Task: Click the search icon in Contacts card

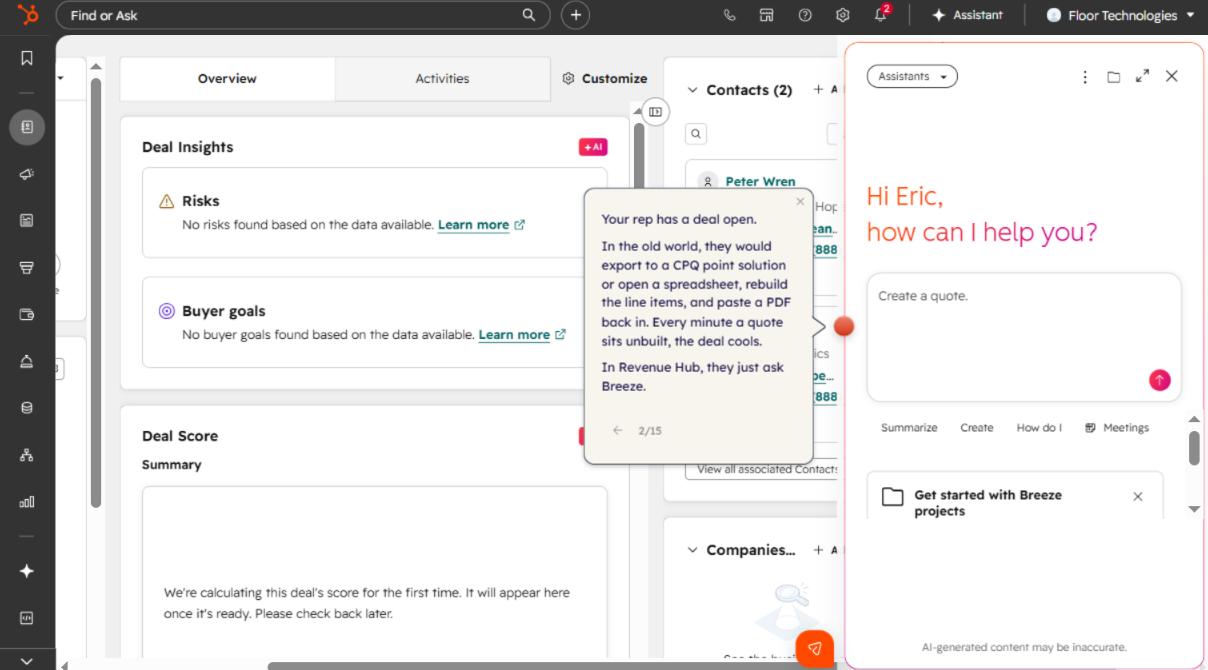Action: coord(696,133)
